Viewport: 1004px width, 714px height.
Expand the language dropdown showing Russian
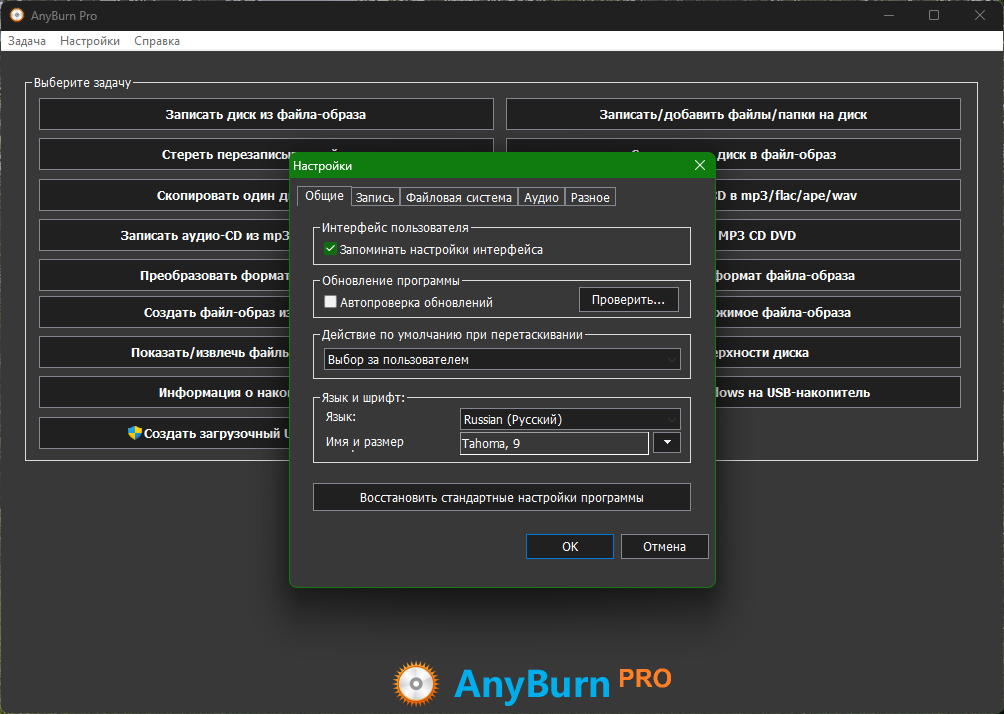pyautogui.click(x=570, y=419)
